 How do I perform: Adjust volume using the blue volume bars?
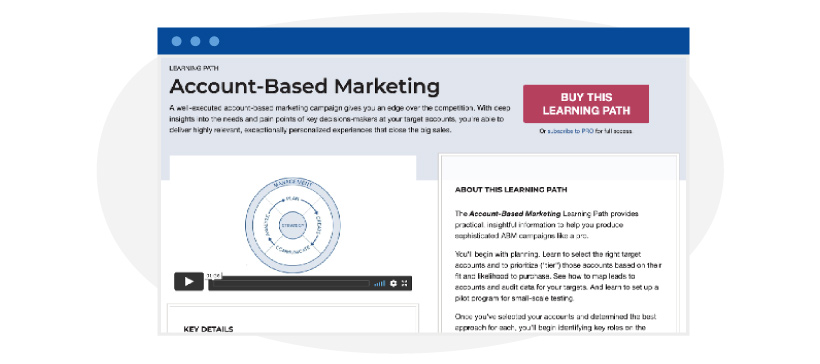[380, 283]
